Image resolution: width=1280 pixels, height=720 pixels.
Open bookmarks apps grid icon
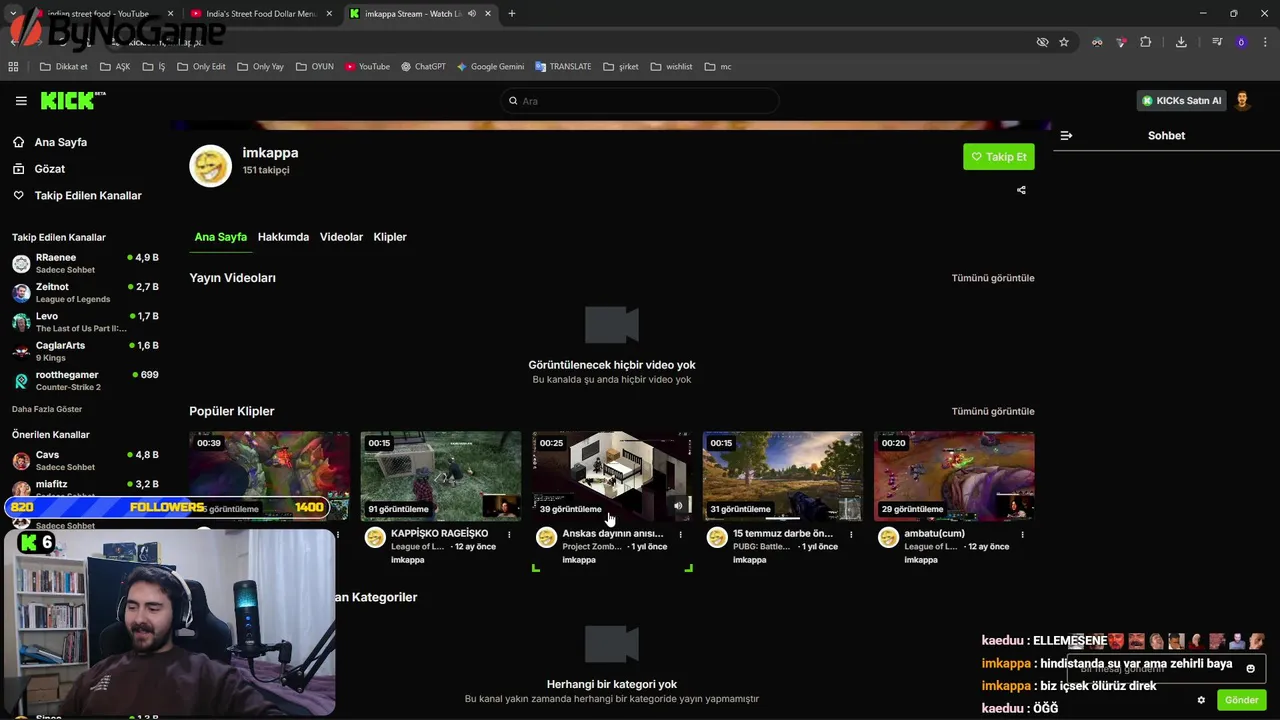tap(13, 67)
